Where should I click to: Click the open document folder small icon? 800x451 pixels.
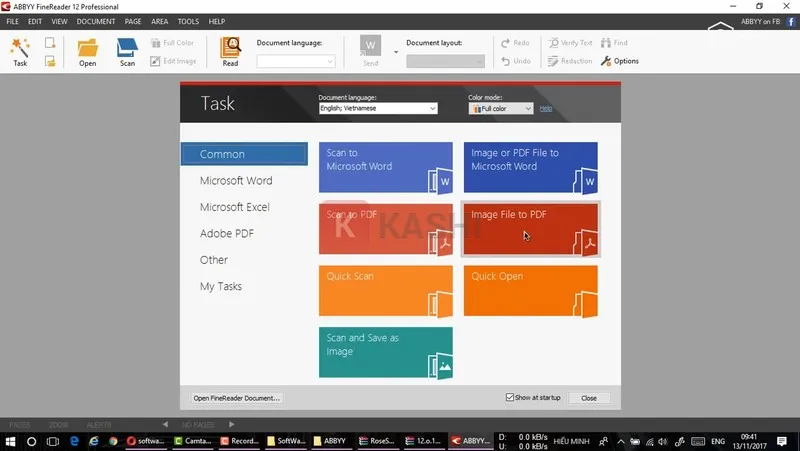(x=49, y=61)
